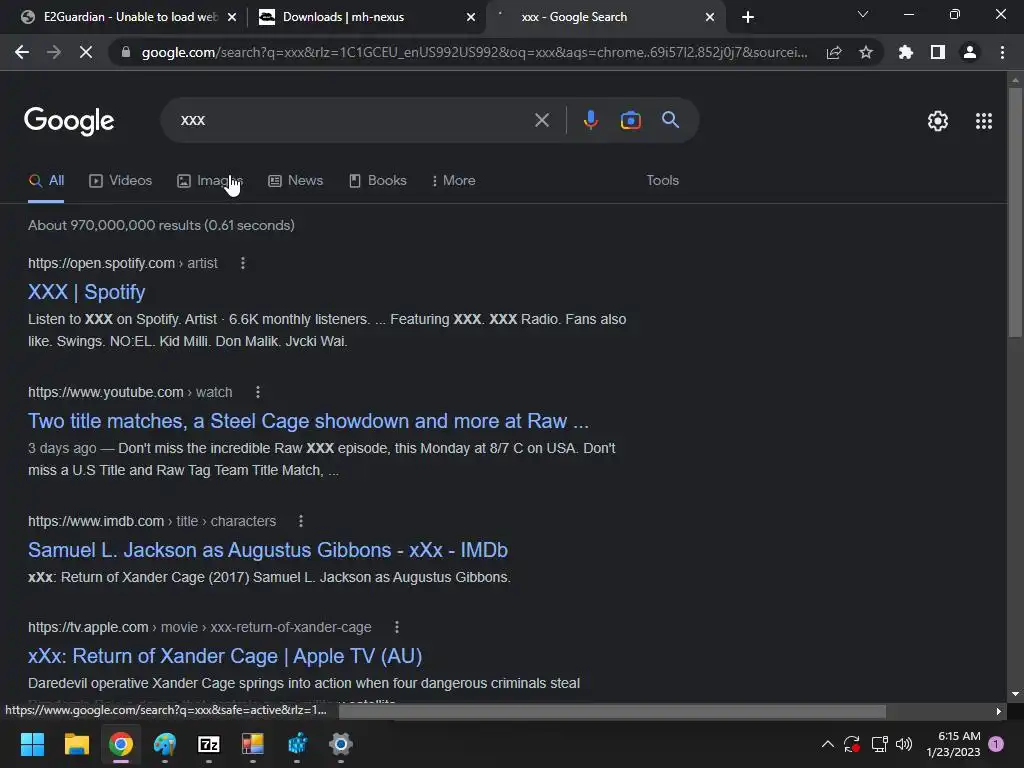The image size is (1024, 768).
Task: Click the Google logo
Action: click(69, 121)
